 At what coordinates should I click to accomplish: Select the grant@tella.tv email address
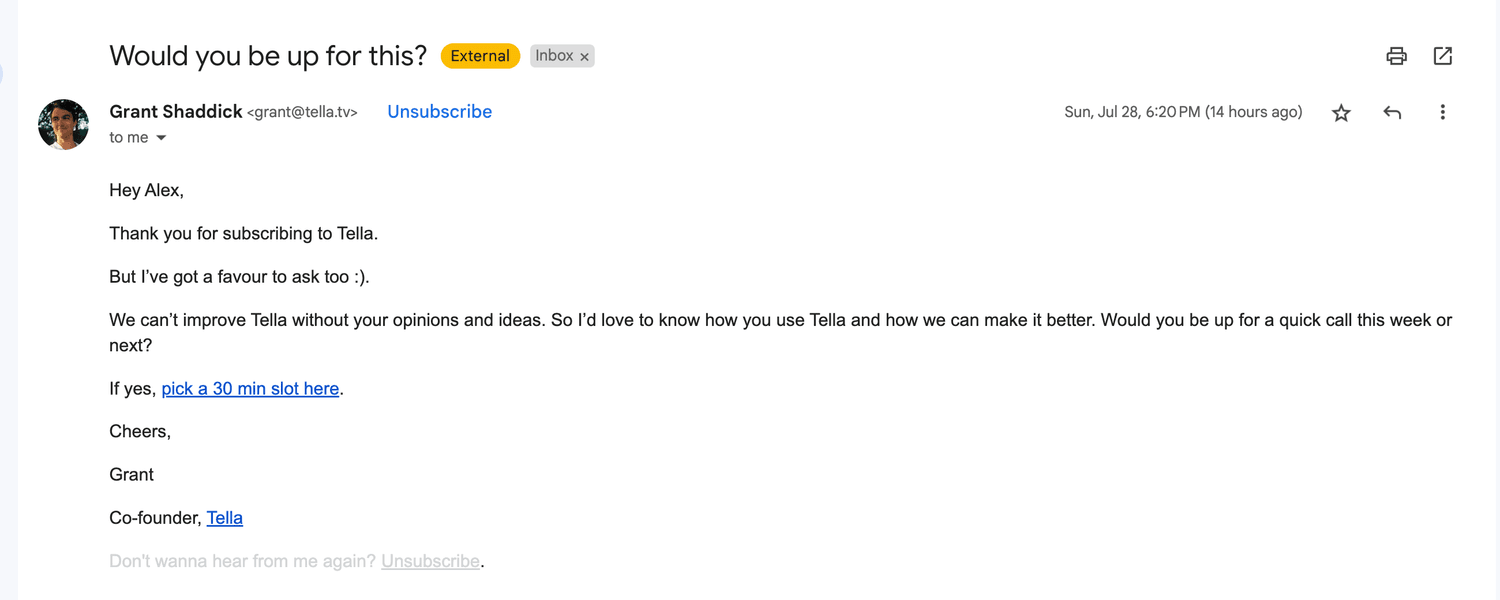click(x=302, y=113)
